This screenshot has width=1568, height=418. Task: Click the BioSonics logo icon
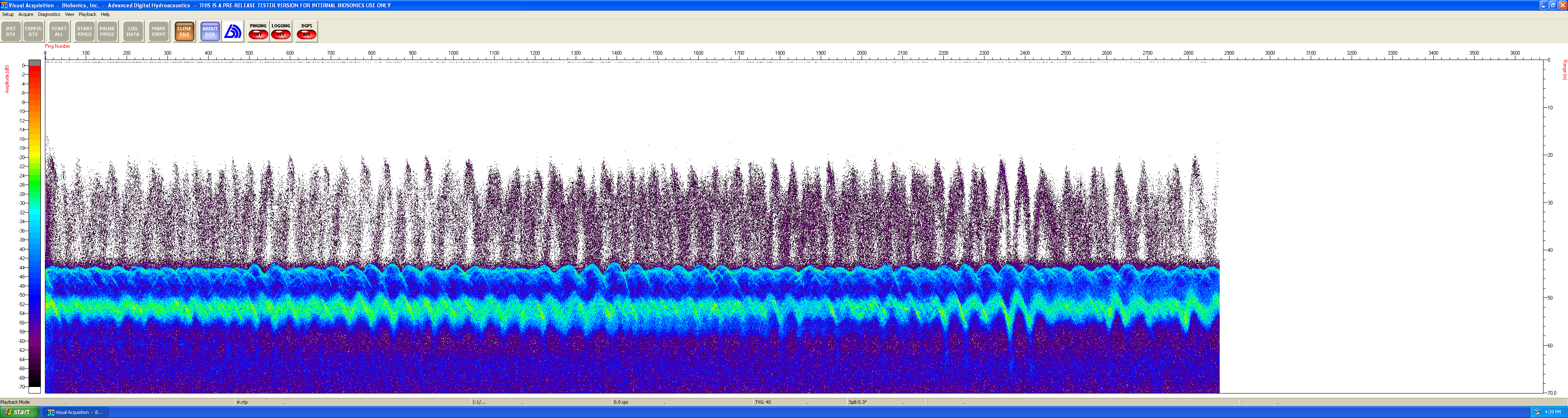pyautogui.click(x=232, y=32)
